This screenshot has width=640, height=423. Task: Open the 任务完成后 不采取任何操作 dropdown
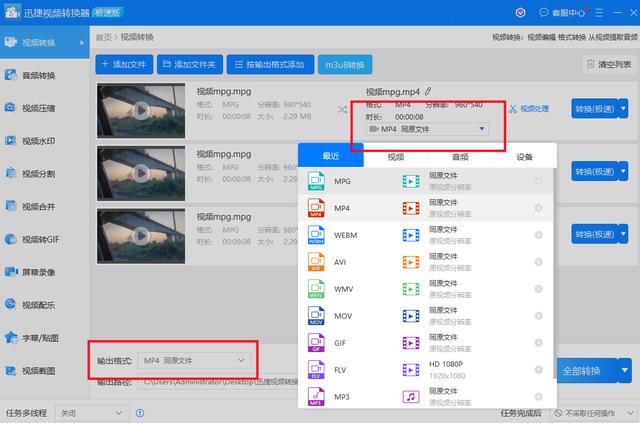594,413
